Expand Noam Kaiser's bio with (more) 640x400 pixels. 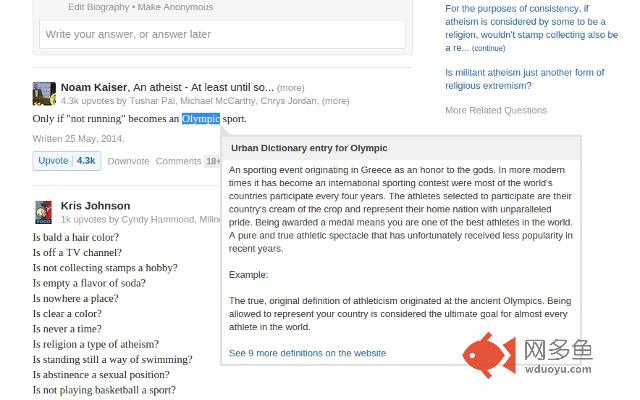(x=291, y=88)
